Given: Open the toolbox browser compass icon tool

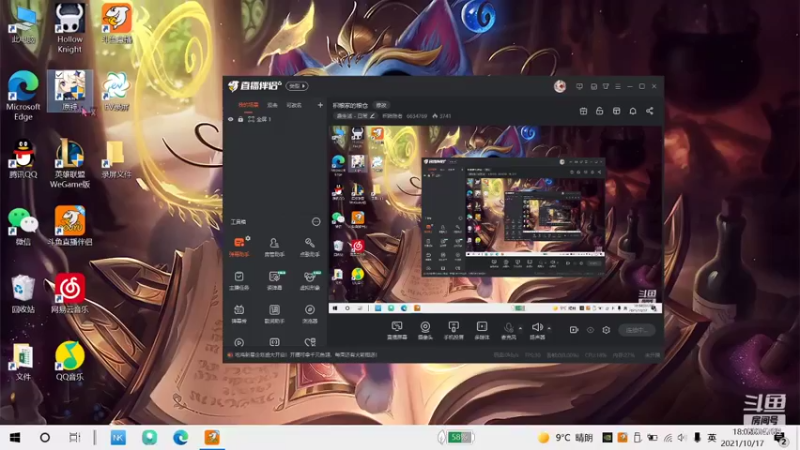Looking at the screenshot, I should pyautogui.click(x=309, y=314).
